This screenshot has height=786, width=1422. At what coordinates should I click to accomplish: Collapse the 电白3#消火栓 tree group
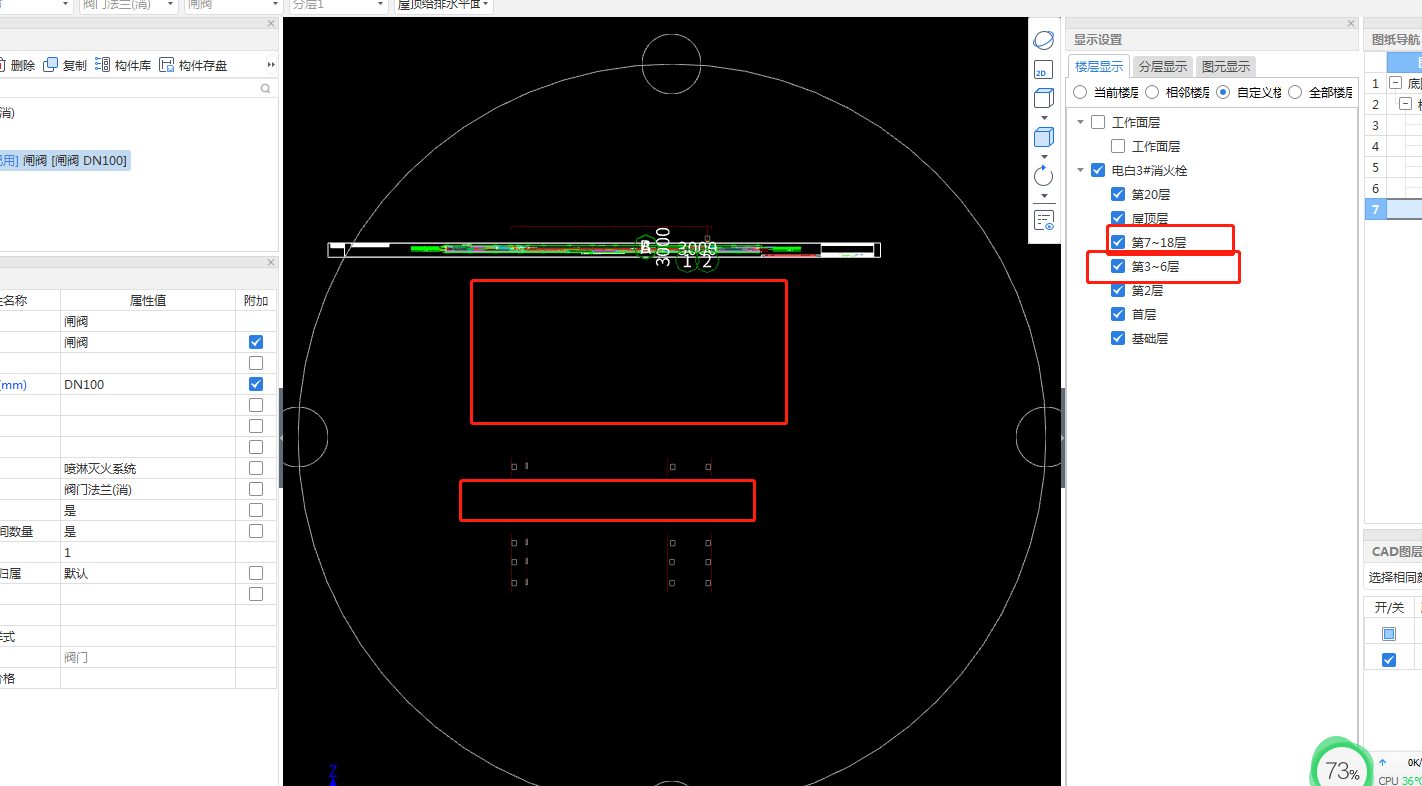[x=1081, y=170]
